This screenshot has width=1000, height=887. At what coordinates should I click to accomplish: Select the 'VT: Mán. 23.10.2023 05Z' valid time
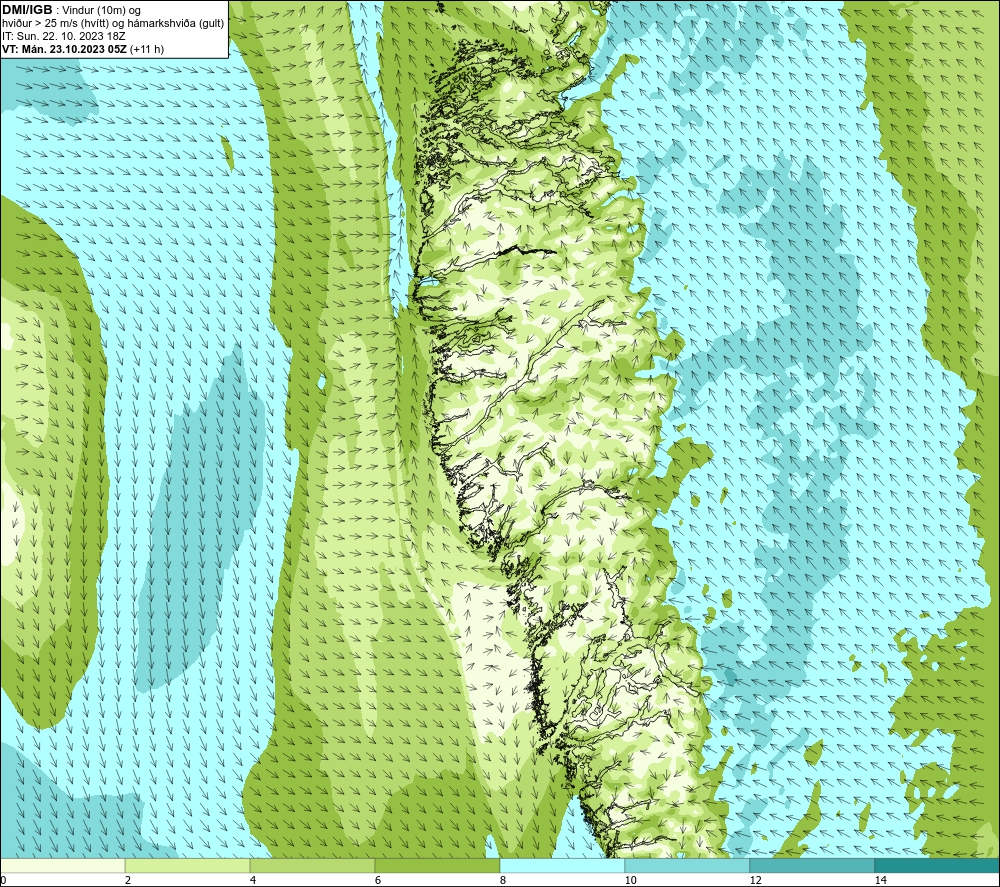(x=64, y=48)
